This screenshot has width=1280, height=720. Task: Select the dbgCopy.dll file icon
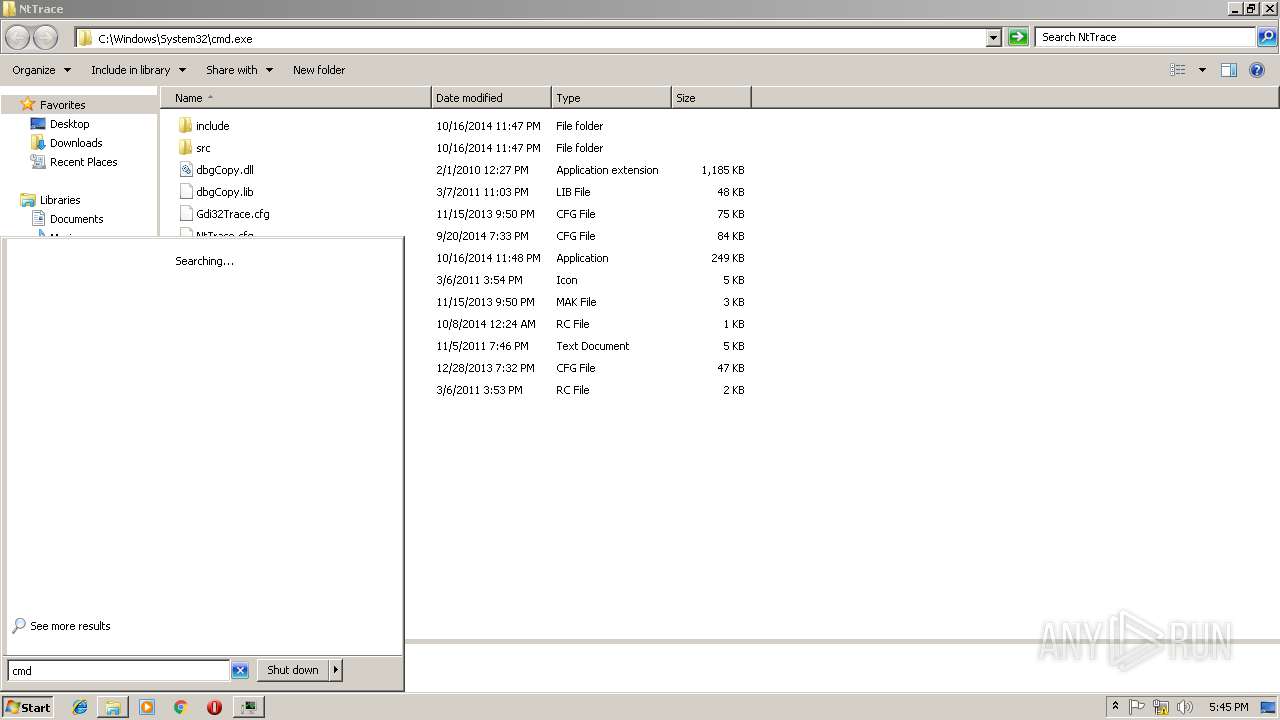[185, 170]
